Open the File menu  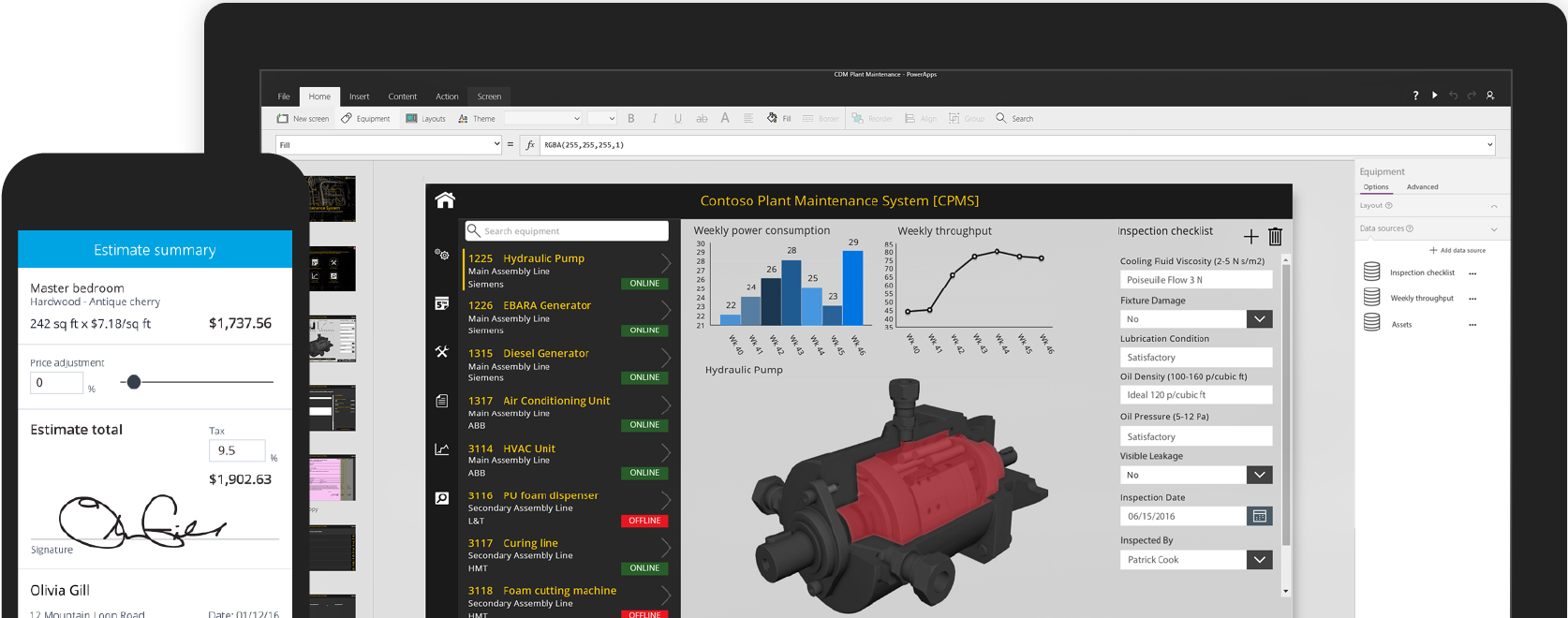(x=284, y=96)
